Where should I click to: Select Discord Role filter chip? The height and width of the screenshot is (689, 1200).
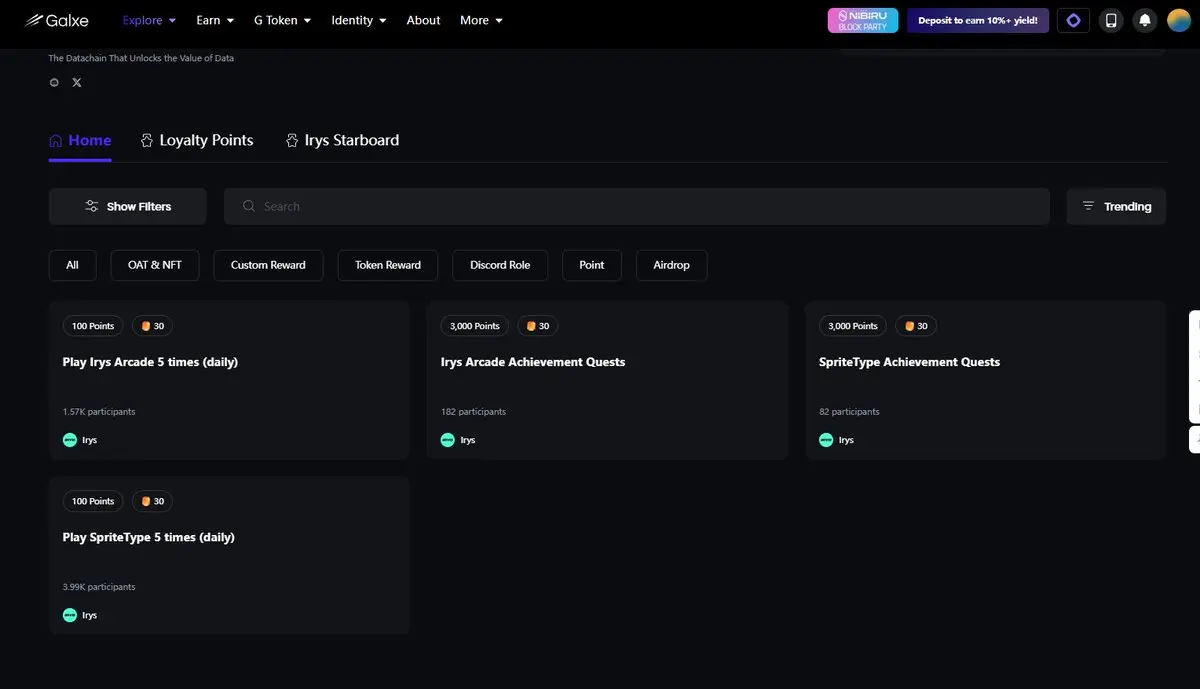[500, 265]
